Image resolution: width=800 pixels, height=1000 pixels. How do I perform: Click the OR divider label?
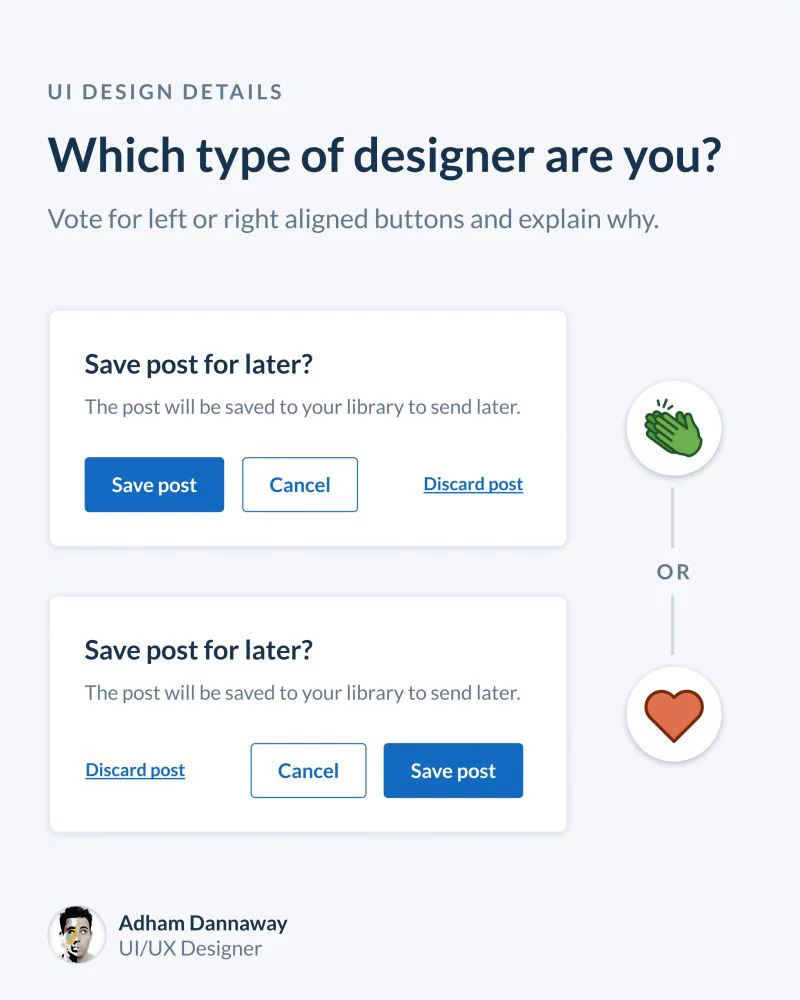pos(674,572)
